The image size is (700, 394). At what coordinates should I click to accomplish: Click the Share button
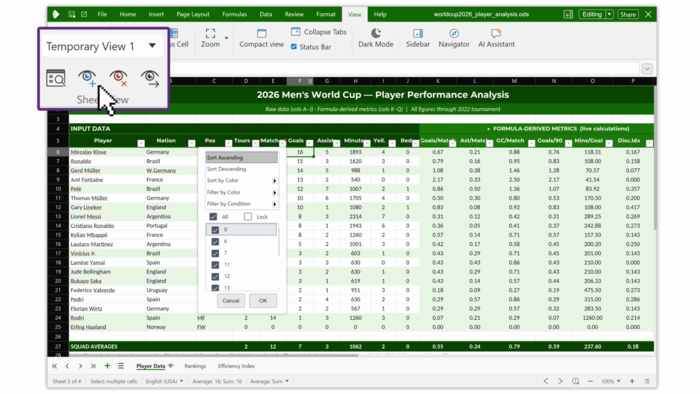(628, 14)
